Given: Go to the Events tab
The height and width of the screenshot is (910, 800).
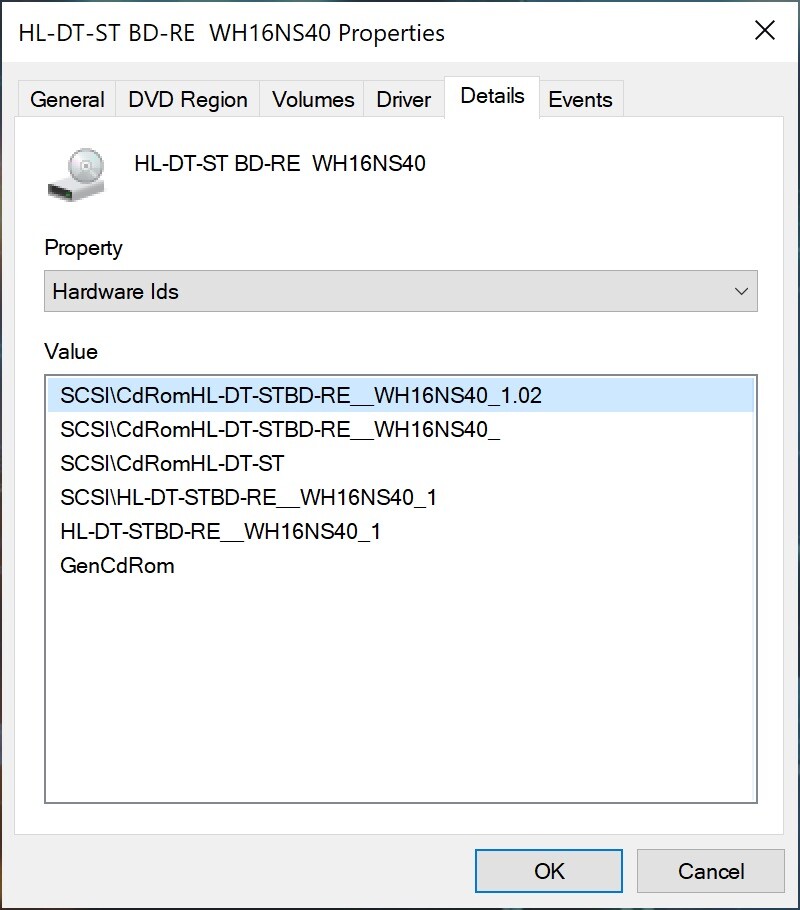Looking at the screenshot, I should (x=581, y=99).
